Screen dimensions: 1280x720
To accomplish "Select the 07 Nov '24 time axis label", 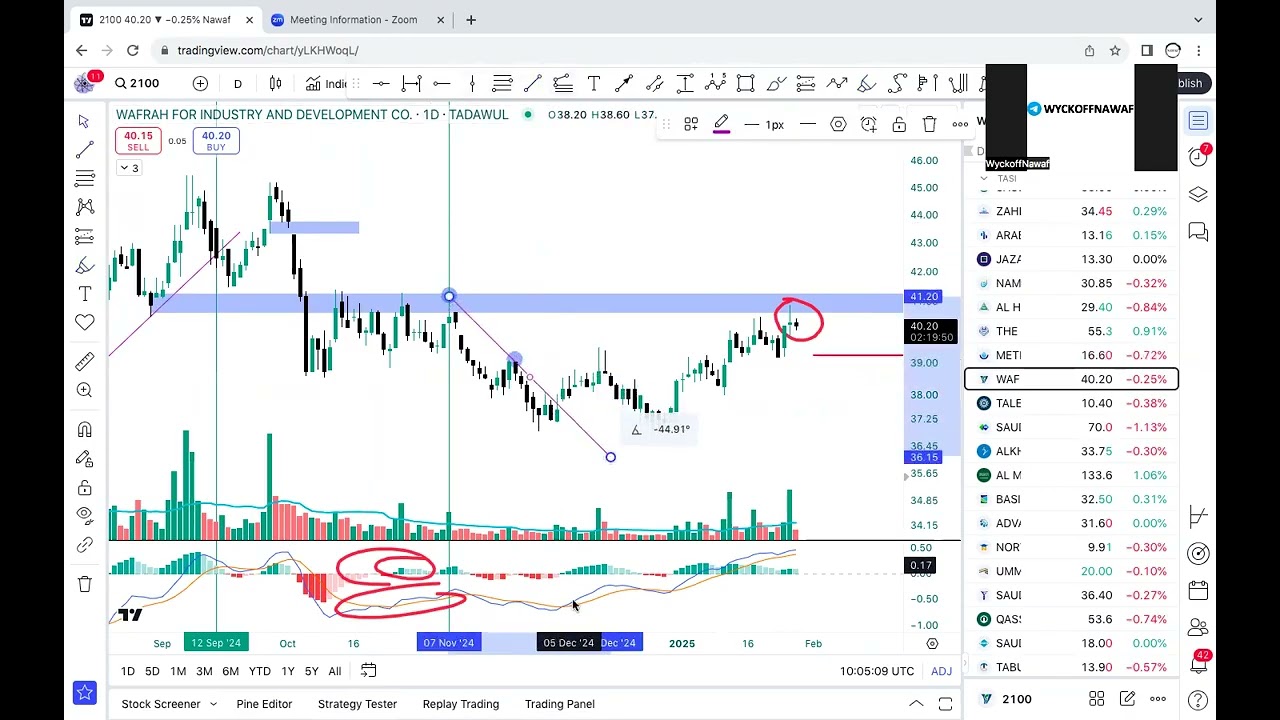I will (448, 643).
